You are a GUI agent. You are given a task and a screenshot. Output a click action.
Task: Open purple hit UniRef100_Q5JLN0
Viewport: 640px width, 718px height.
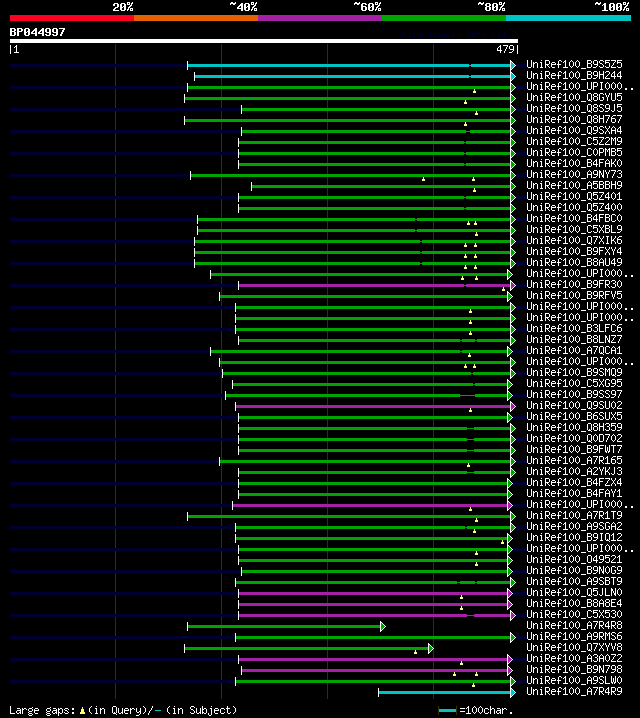[574, 592]
